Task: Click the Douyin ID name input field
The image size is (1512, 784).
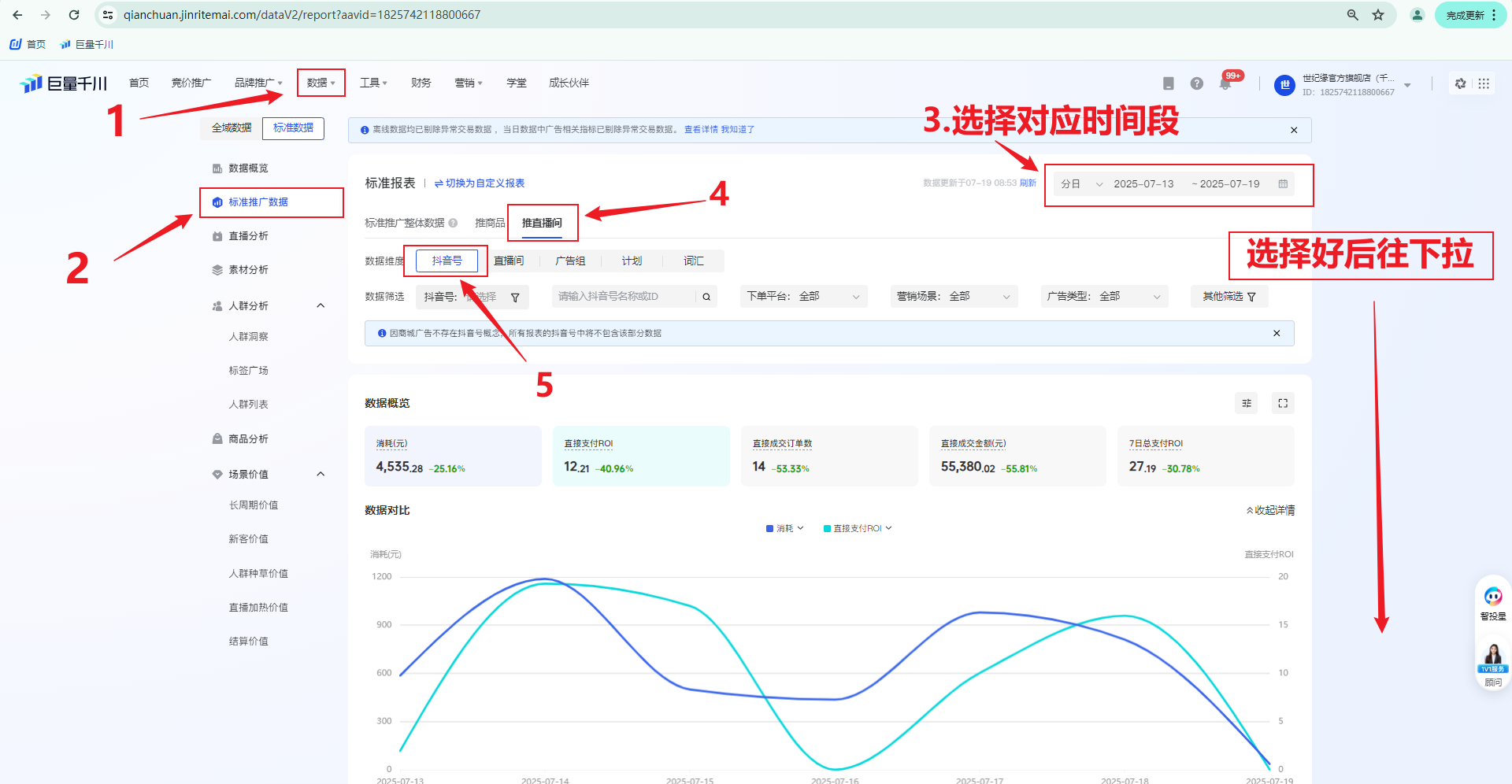Action: tap(622, 297)
